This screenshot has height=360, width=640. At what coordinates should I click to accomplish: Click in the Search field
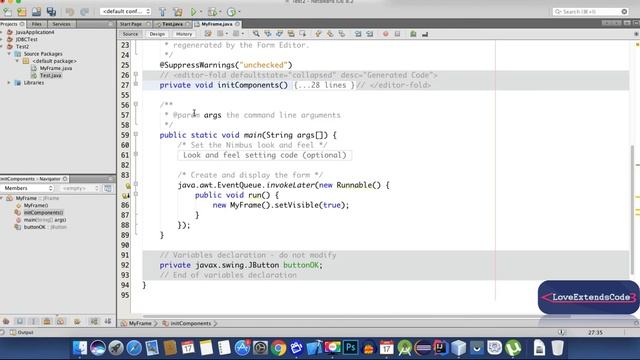tap(590, 12)
